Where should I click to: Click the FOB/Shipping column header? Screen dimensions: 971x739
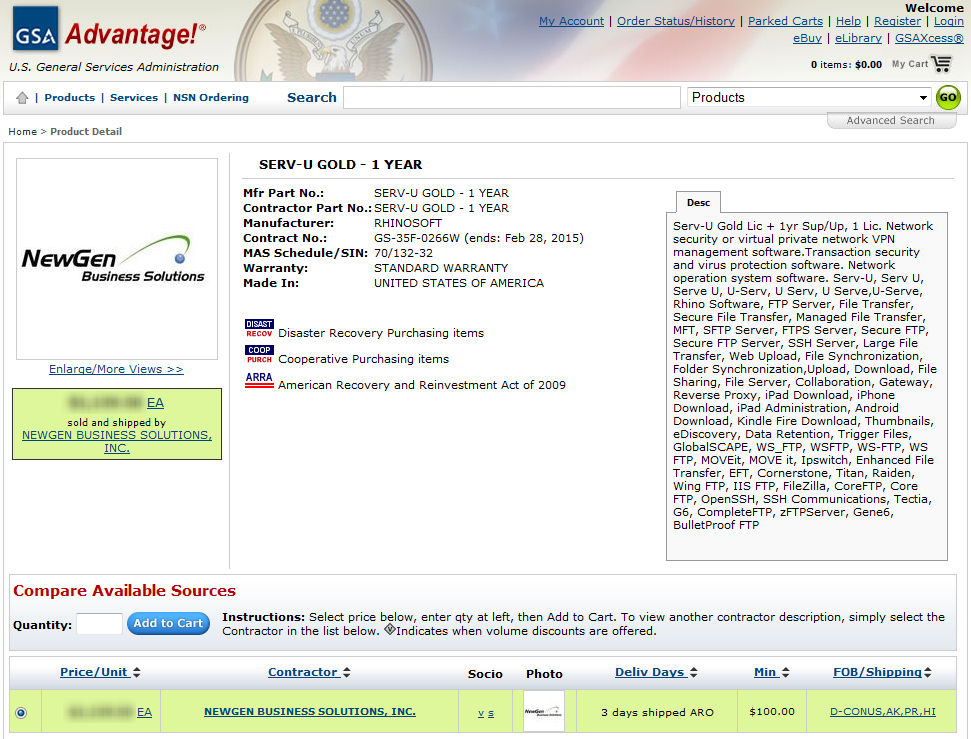(877, 672)
